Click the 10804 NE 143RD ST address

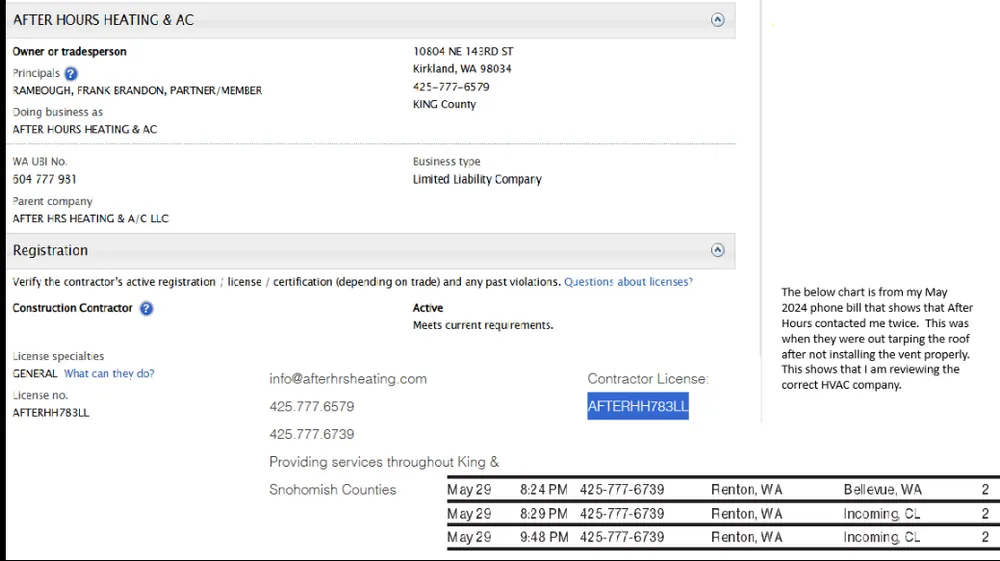pos(463,51)
